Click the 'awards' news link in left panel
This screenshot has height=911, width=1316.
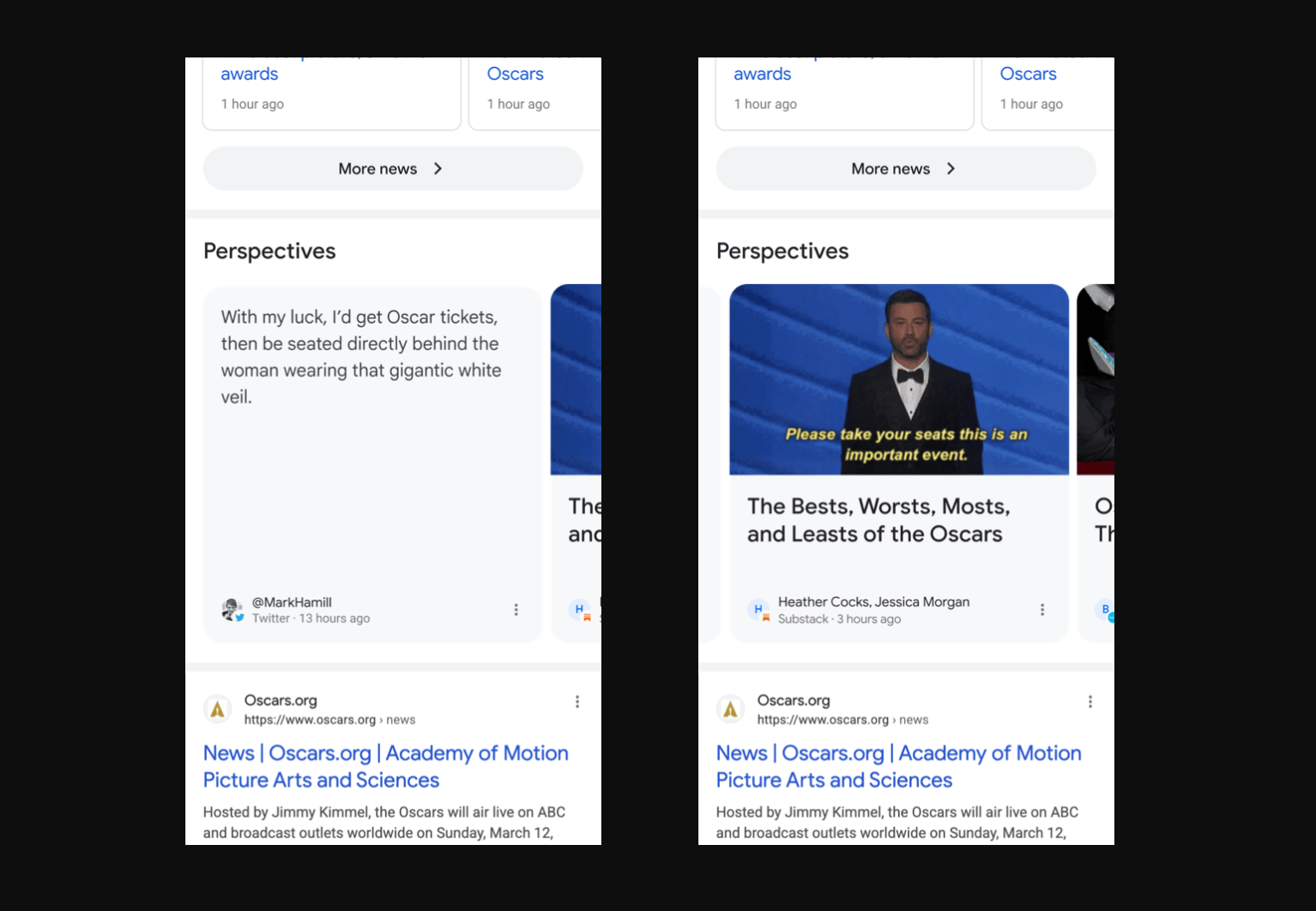pos(250,74)
